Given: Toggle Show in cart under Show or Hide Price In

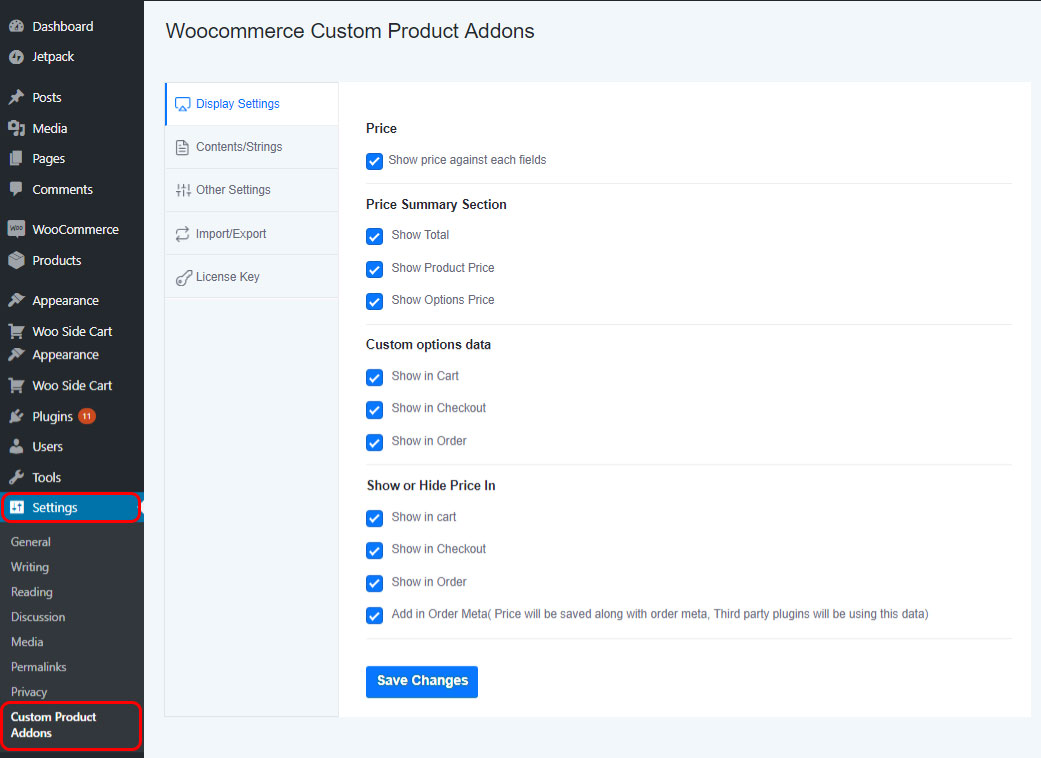Looking at the screenshot, I should [x=374, y=518].
